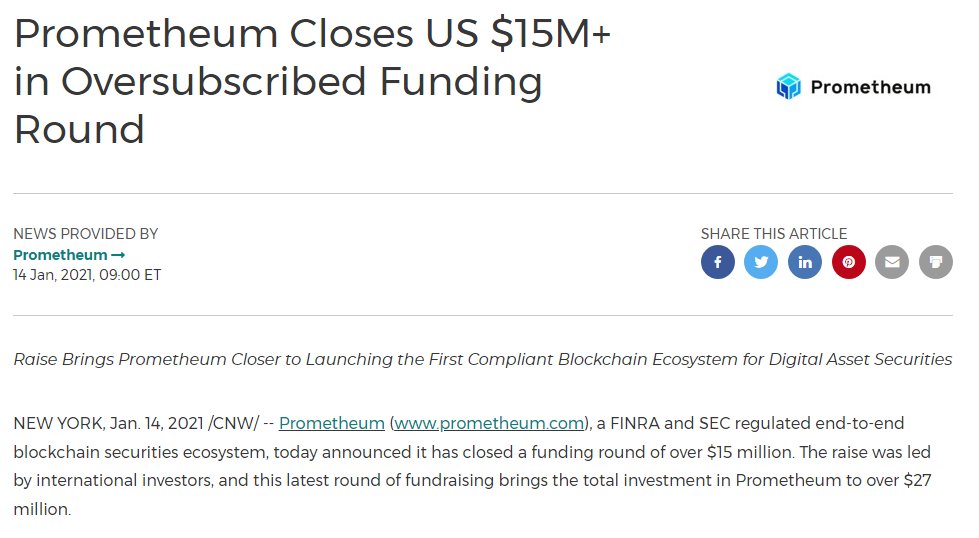Click the headline "Prometheum Closes US $15M+"
Viewport: 979px width, 538px height.
[x=312, y=36]
